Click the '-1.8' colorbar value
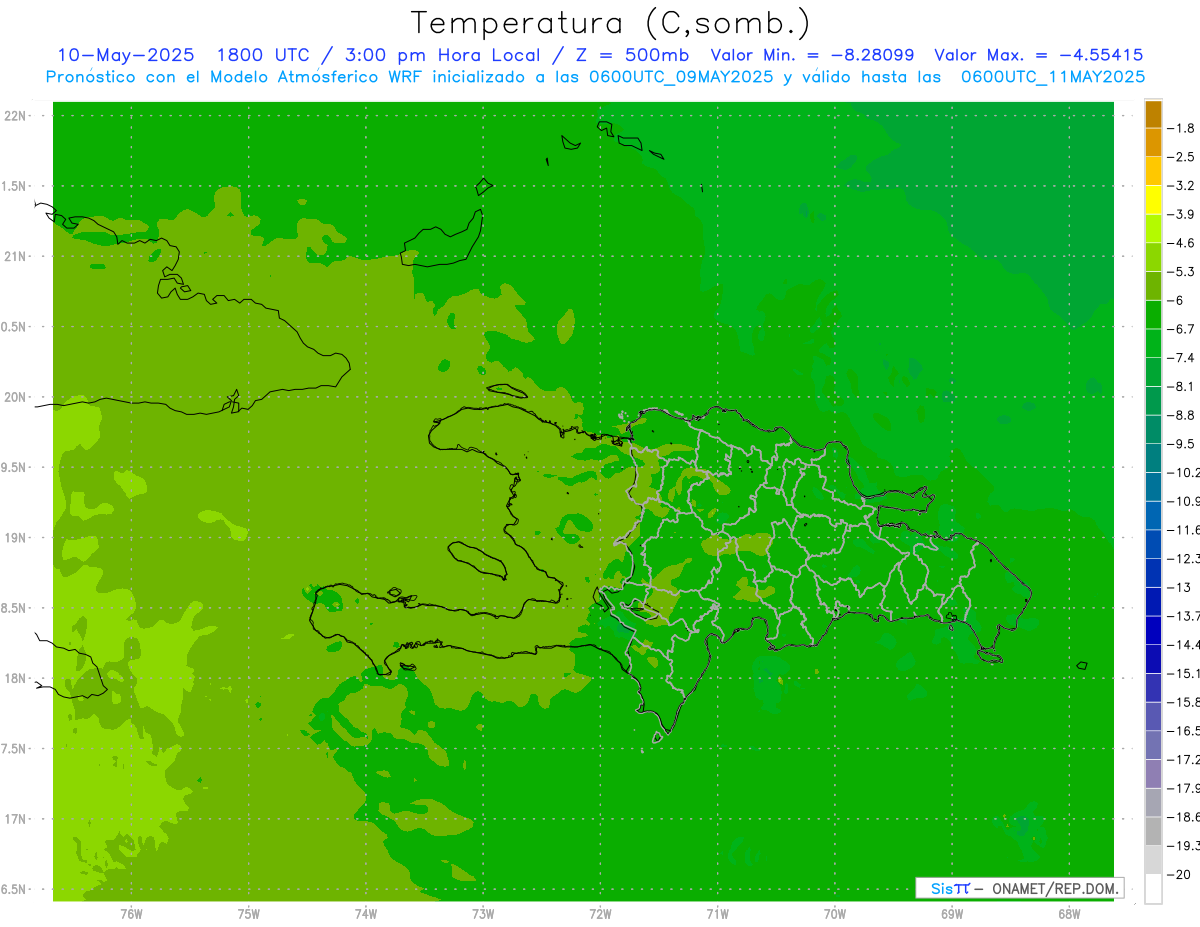Image resolution: width=1200 pixels, height=927 pixels. tap(1183, 128)
